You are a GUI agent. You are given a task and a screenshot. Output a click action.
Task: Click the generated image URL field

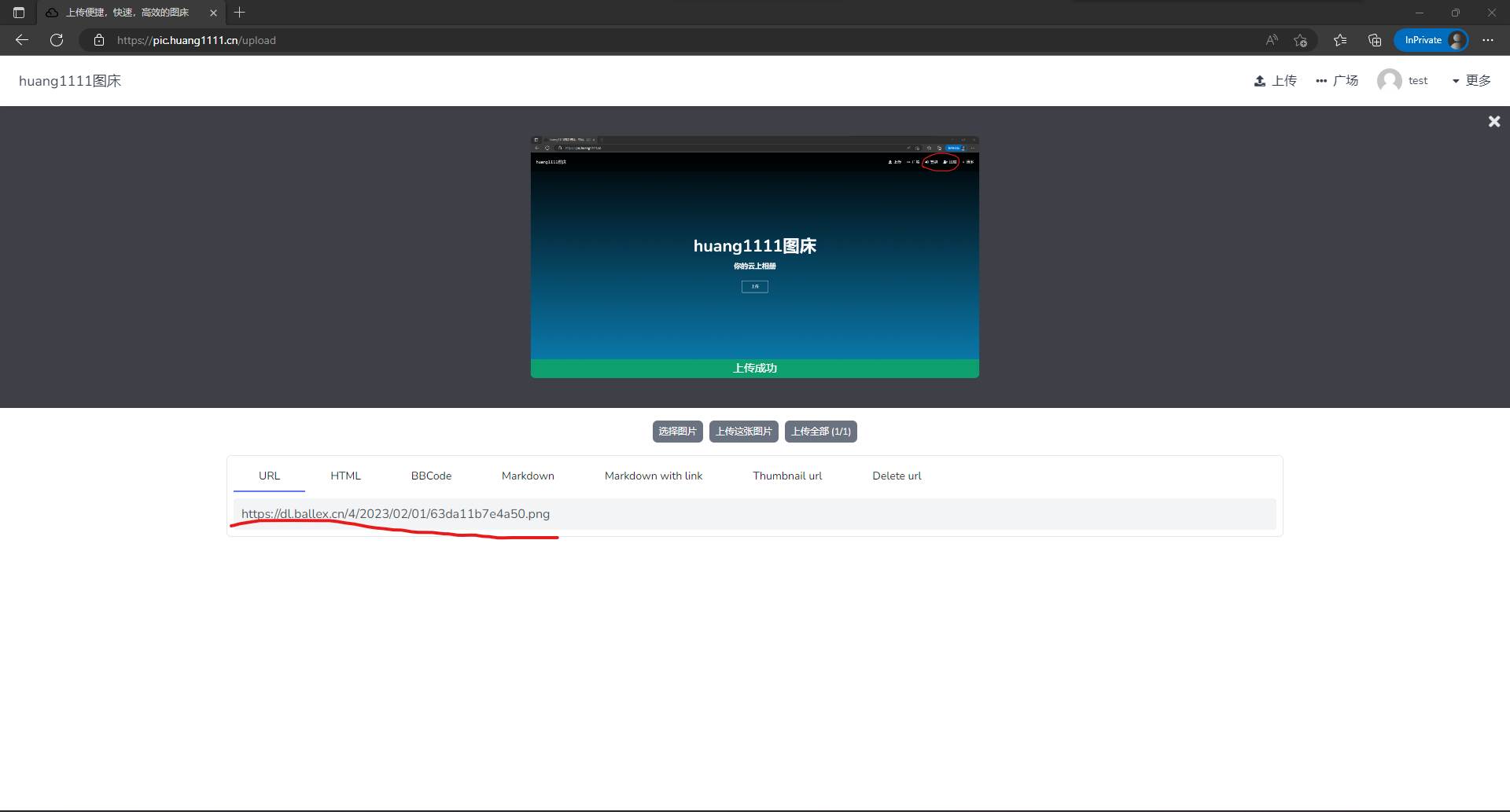click(753, 514)
